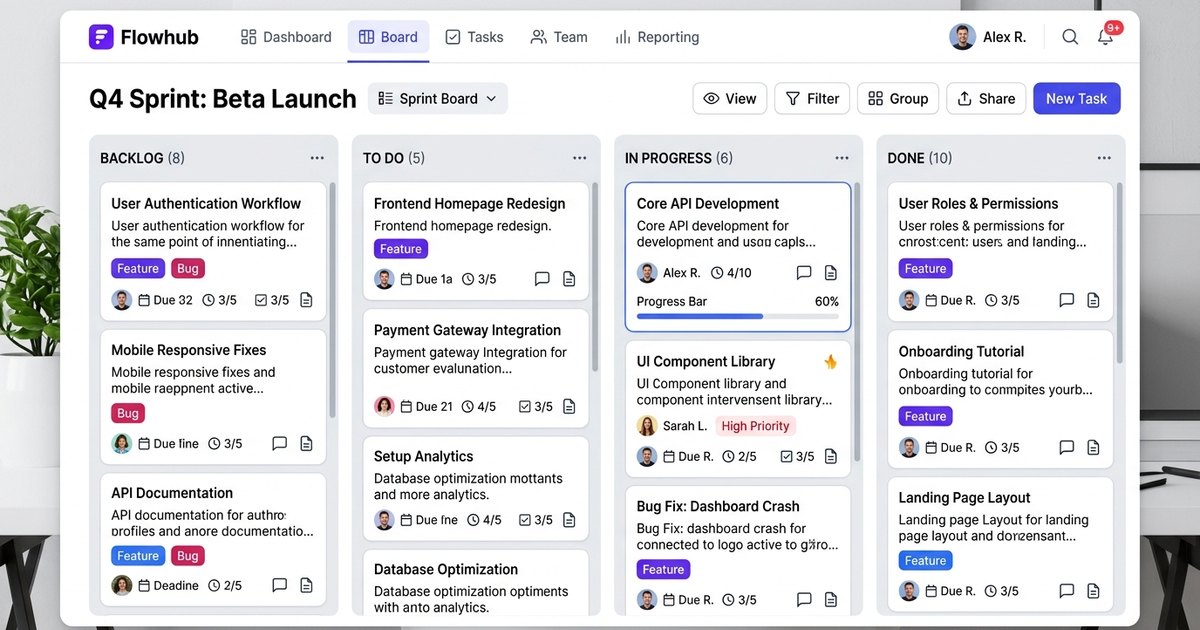The width and height of the screenshot is (1200, 630).
Task: Toggle 3/5 checklist on User Authentication Workflow
Action: pyautogui.click(x=272, y=300)
